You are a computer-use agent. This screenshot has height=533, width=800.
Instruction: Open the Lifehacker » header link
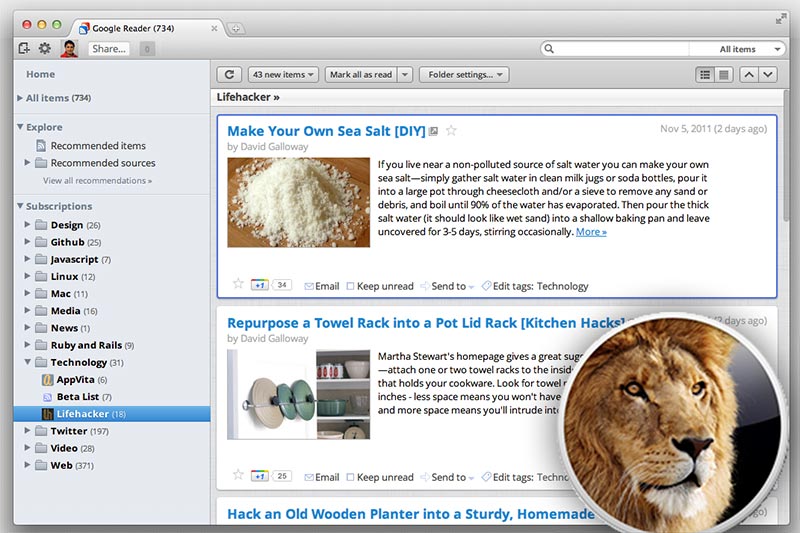coord(248,97)
